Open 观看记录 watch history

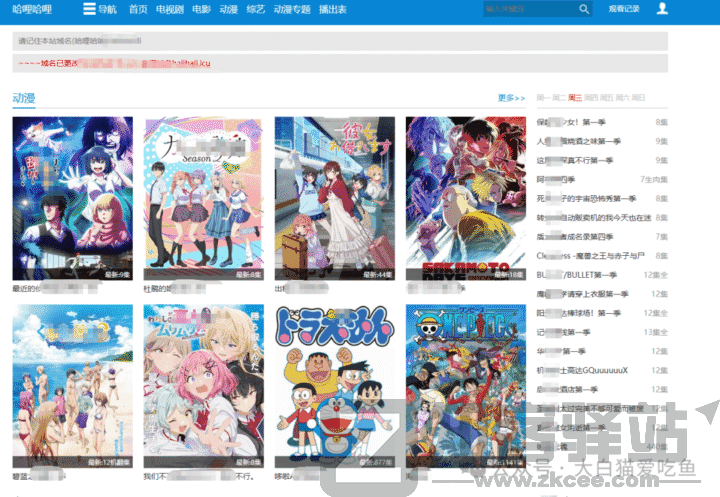click(622, 9)
